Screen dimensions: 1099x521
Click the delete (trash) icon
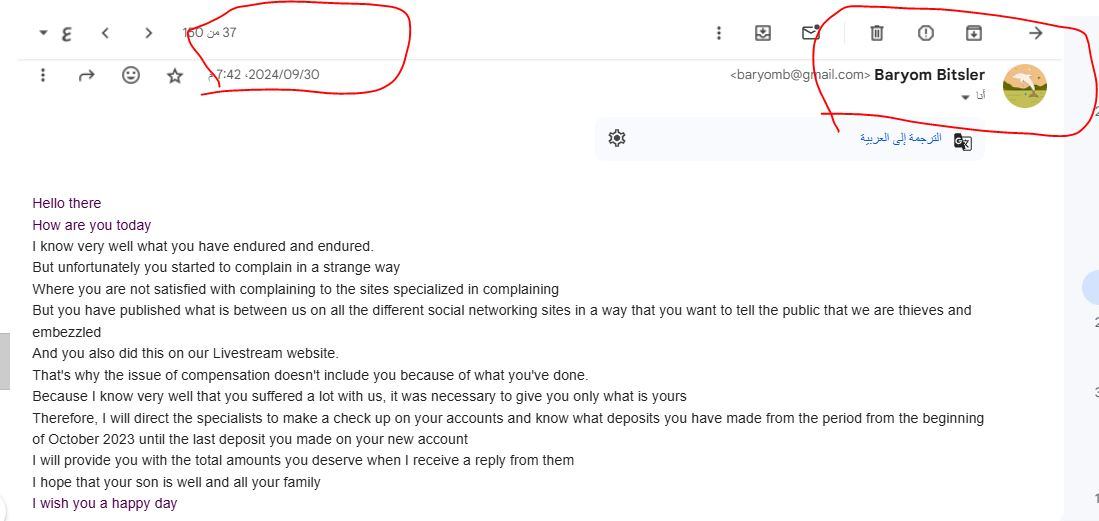pos(877,33)
